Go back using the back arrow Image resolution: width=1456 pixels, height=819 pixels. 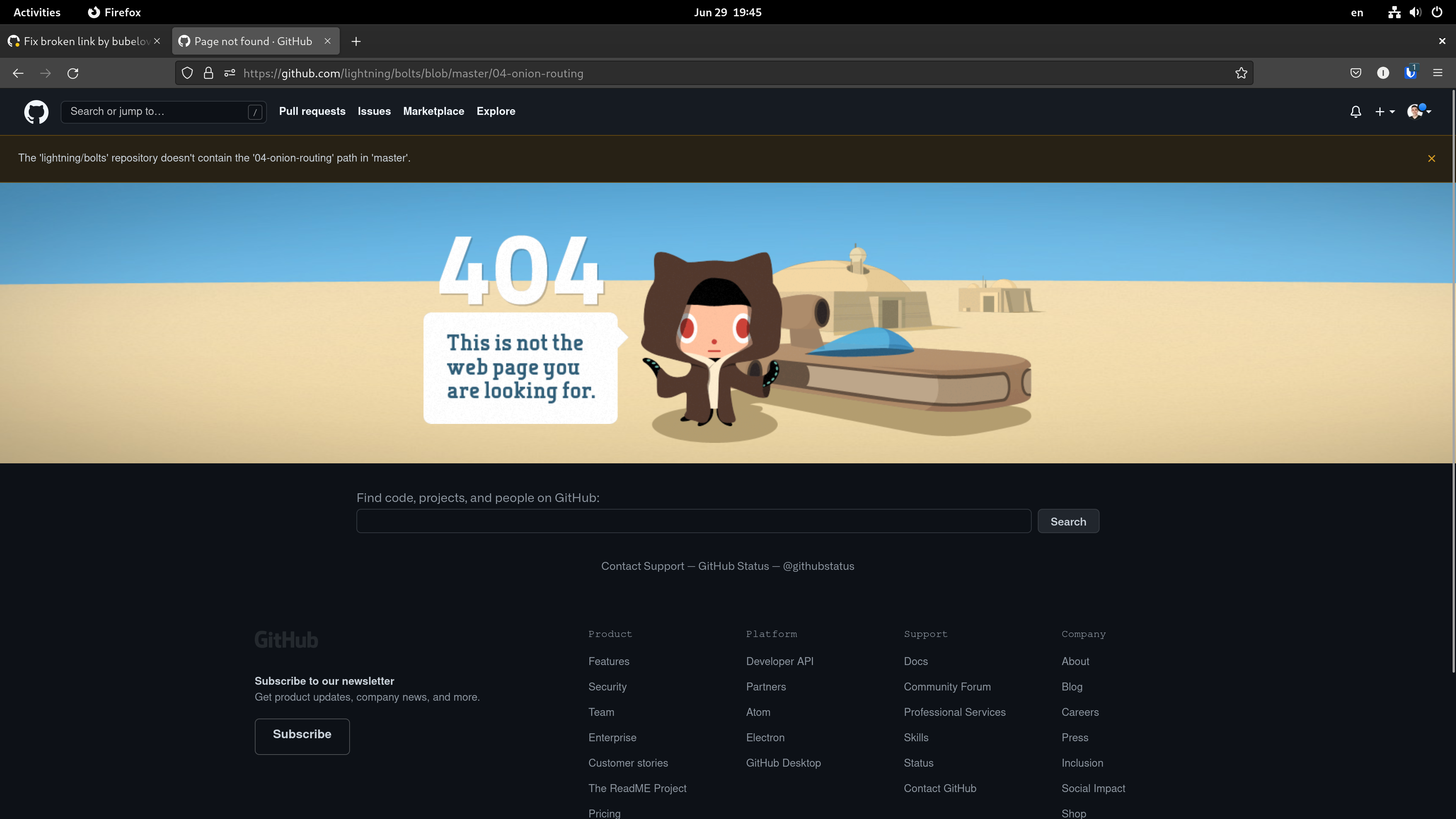click(x=18, y=73)
